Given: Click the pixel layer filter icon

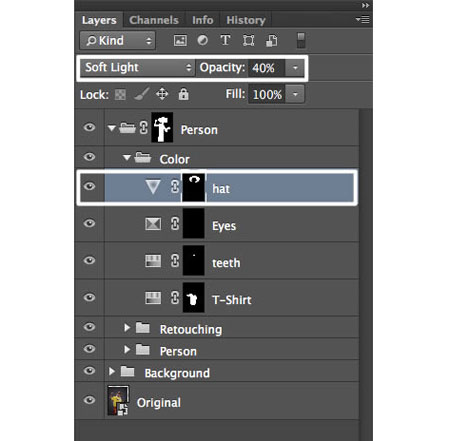Looking at the screenshot, I should pos(180,41).
